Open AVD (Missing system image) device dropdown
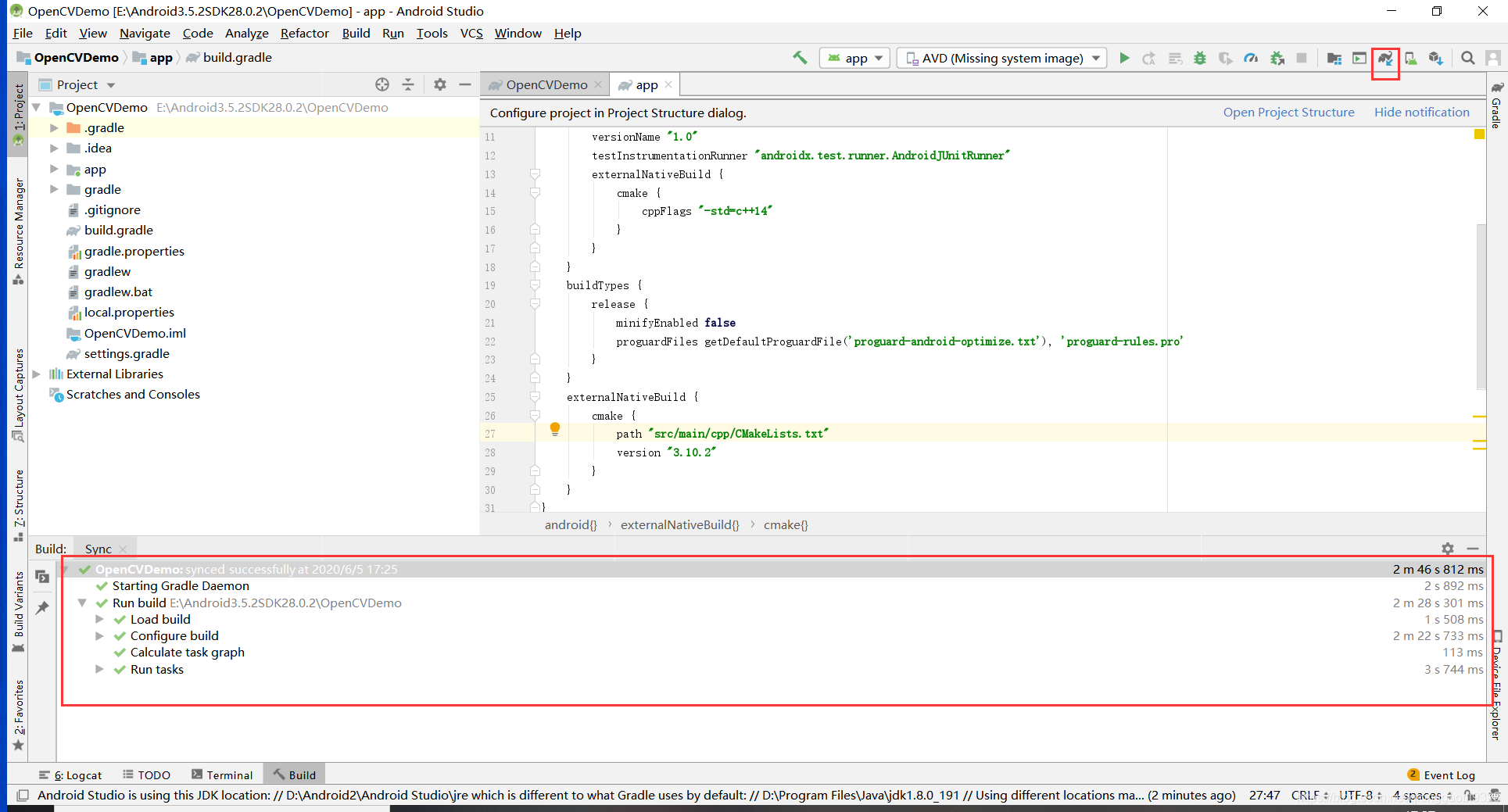Image resolution: width=1508 pixels, height=812 pixels. tap(1002, 58)
